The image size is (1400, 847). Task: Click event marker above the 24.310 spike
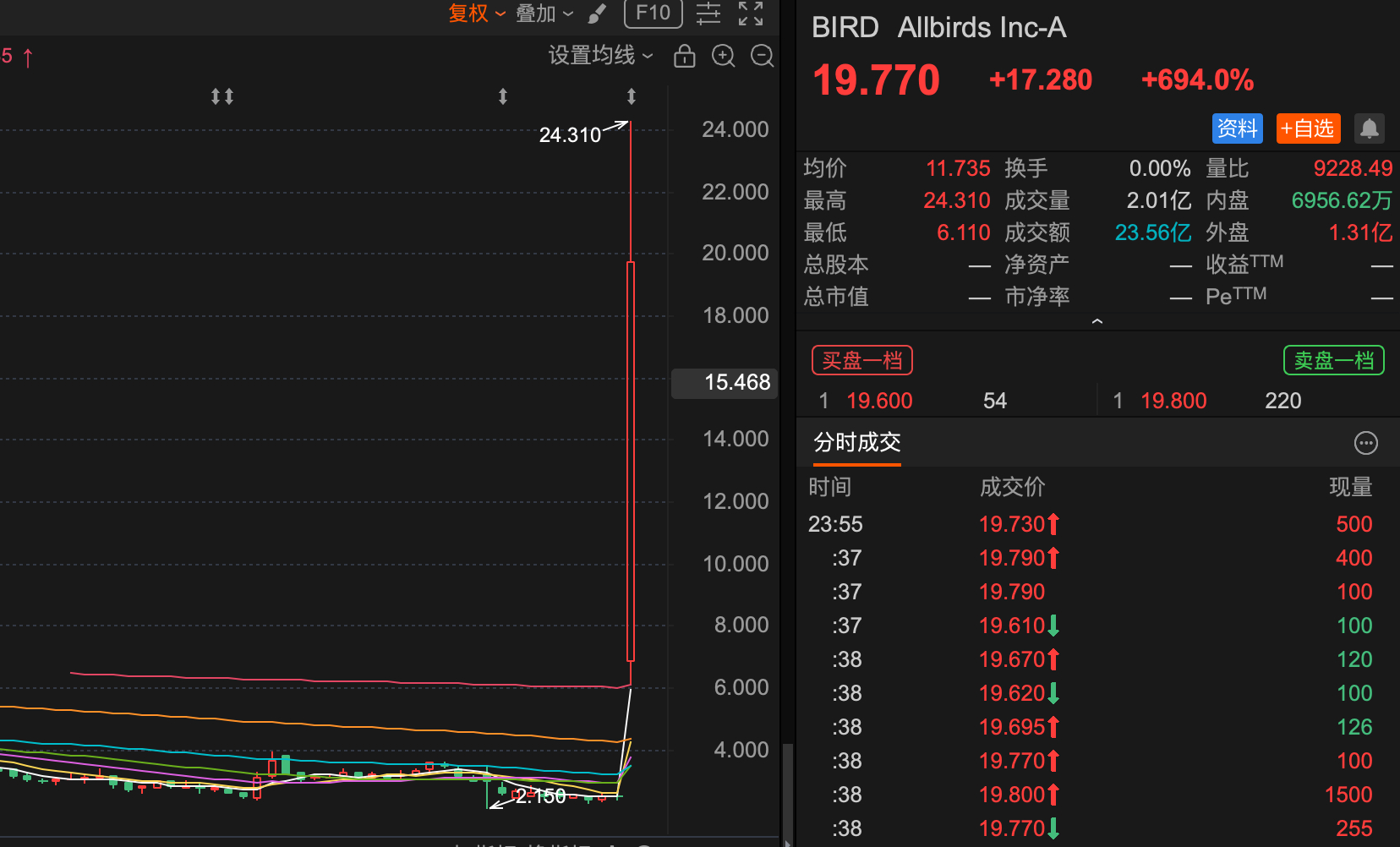click(x=632, y=96)
